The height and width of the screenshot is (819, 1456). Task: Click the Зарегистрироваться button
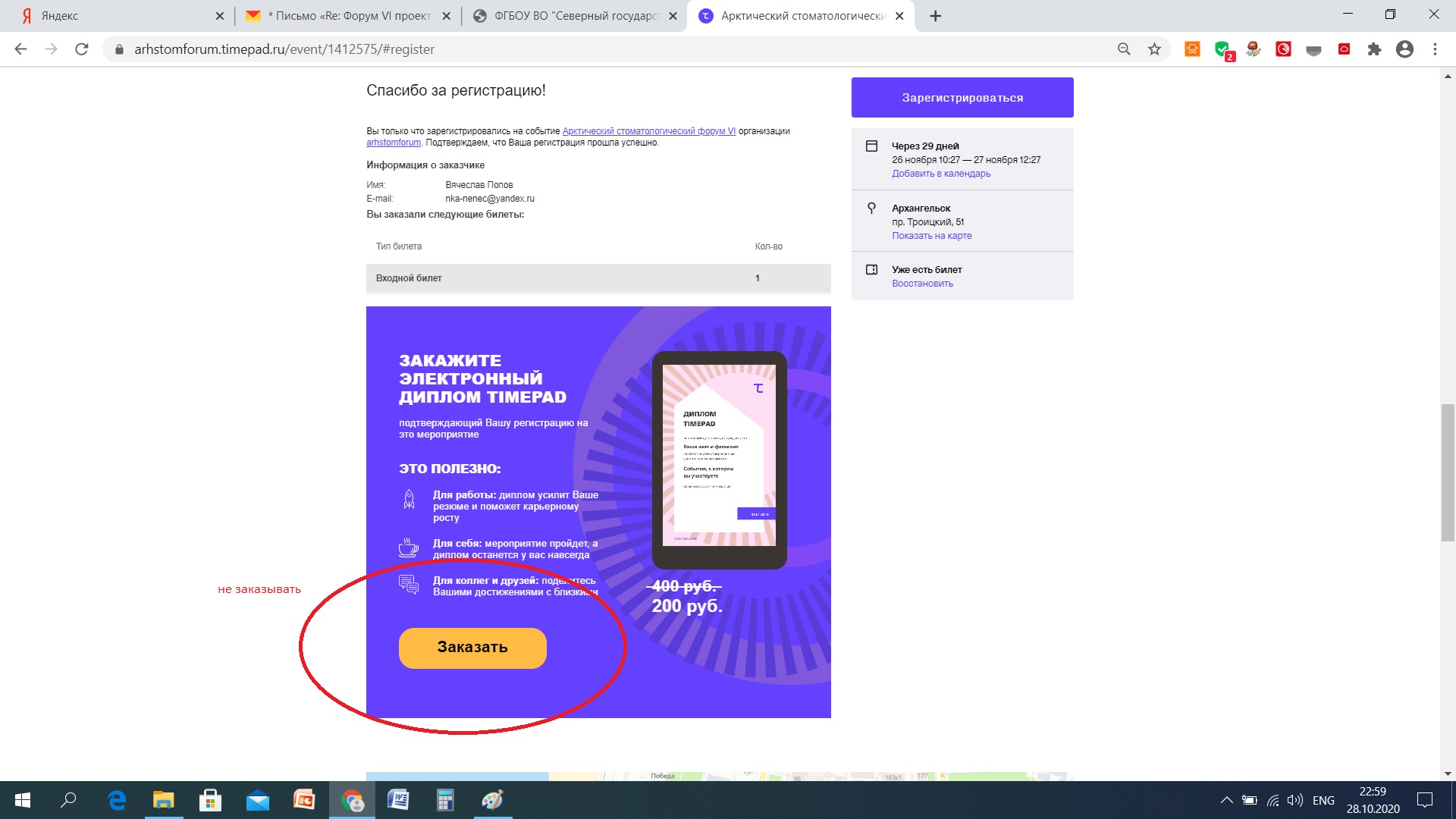(x=962, y=97)
